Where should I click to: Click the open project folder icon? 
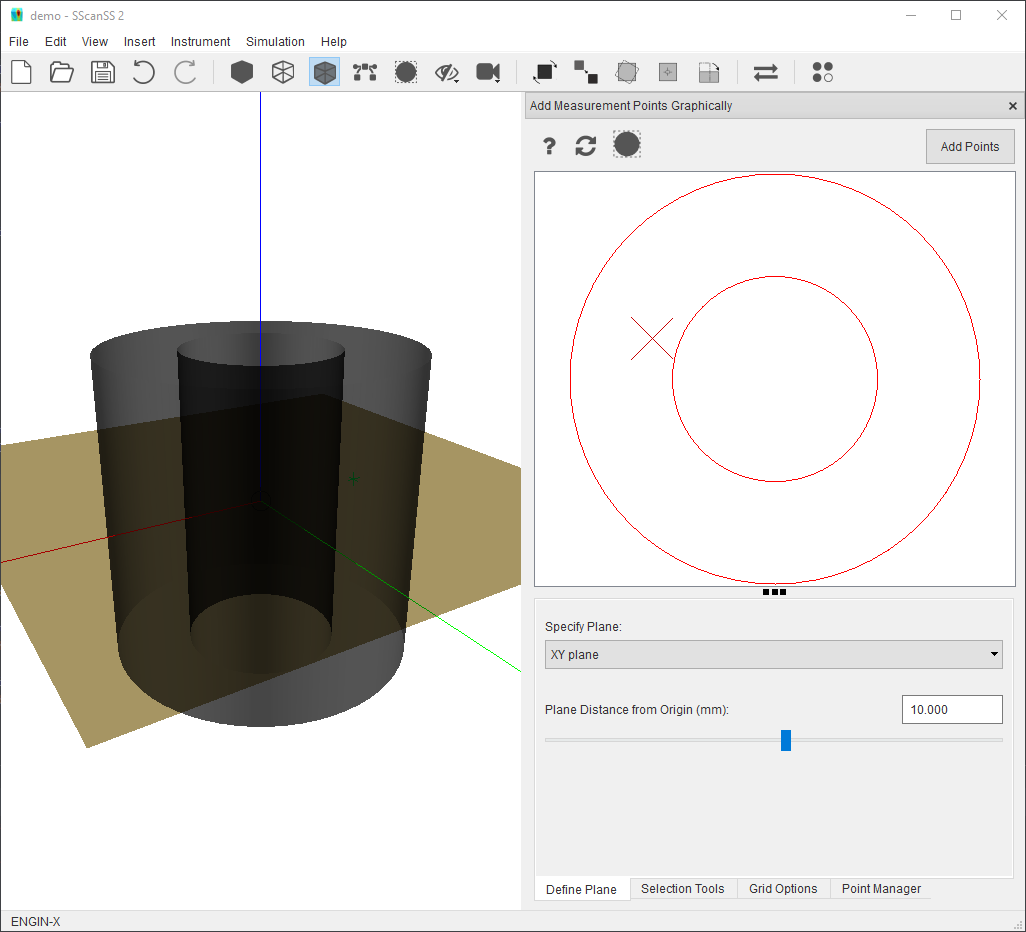62,72
